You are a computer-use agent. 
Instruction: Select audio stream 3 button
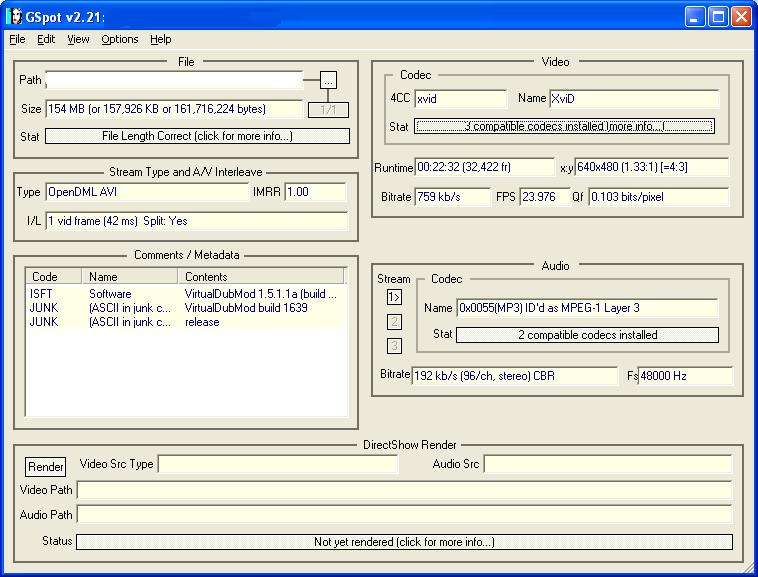pyautogui.click(x=394, y=346)
